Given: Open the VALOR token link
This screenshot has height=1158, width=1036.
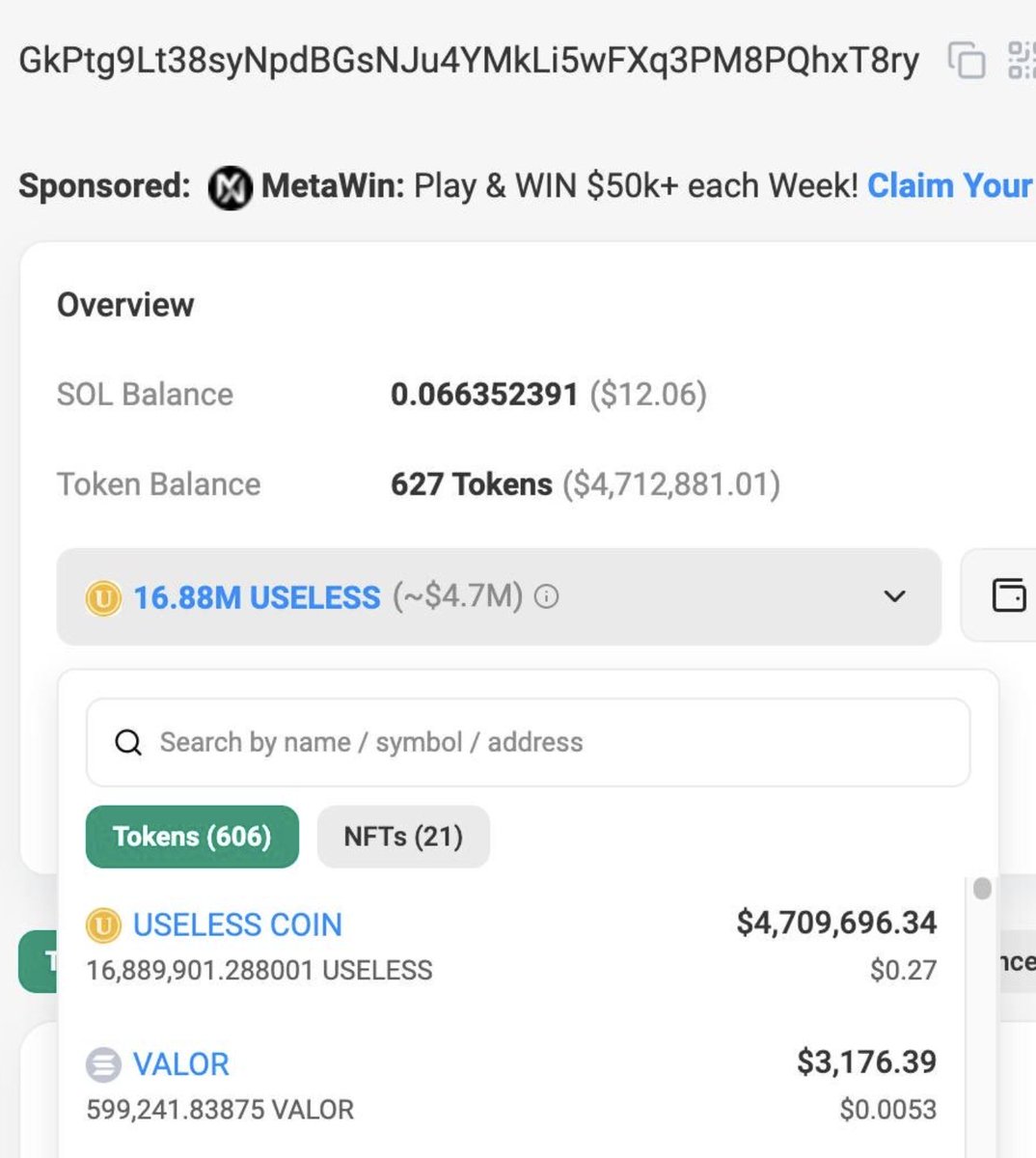Looking at the screenshot, I should (x=181, y=1063).
